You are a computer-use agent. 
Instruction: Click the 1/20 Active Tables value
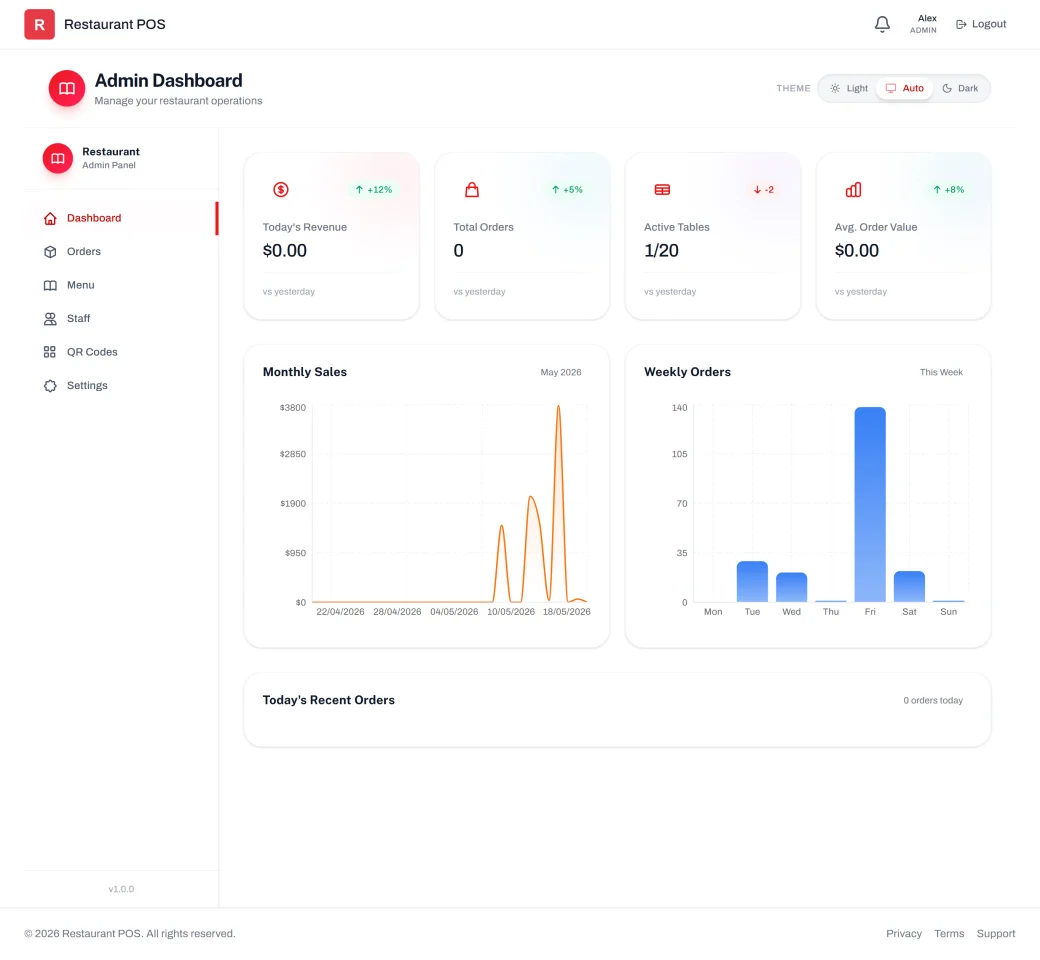tap(661, 251)
